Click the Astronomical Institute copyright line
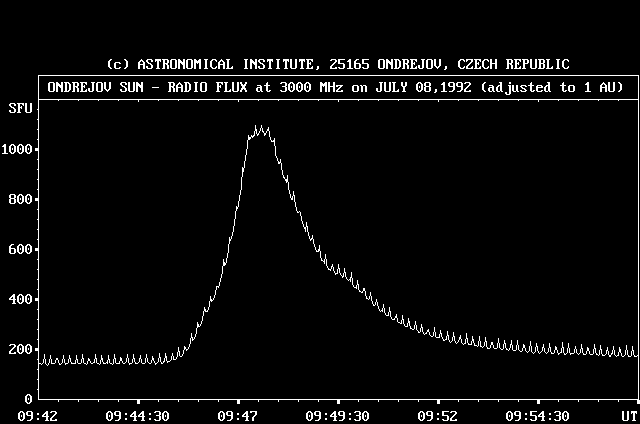 coord(338,64)
